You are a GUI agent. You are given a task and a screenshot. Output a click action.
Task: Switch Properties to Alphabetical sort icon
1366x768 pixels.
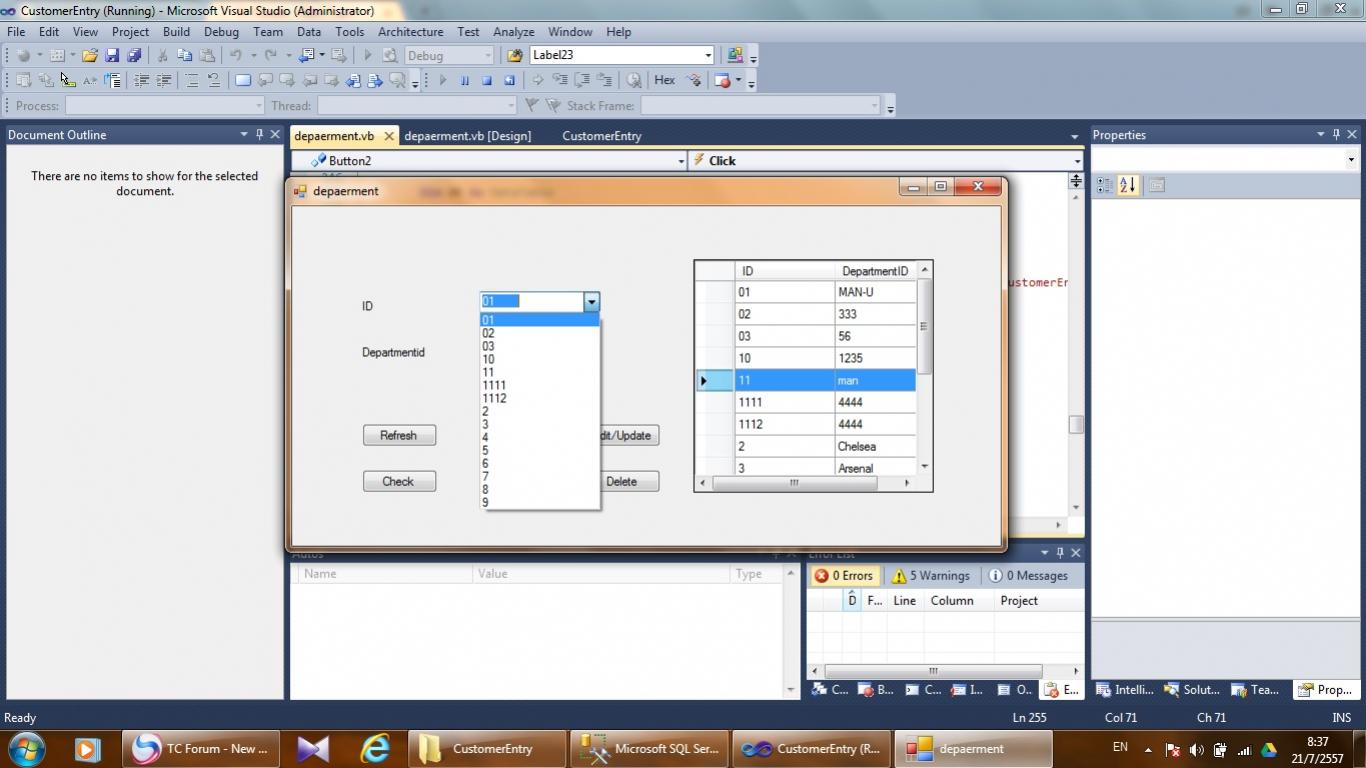pyautogui.click(x=1128, y=185)
